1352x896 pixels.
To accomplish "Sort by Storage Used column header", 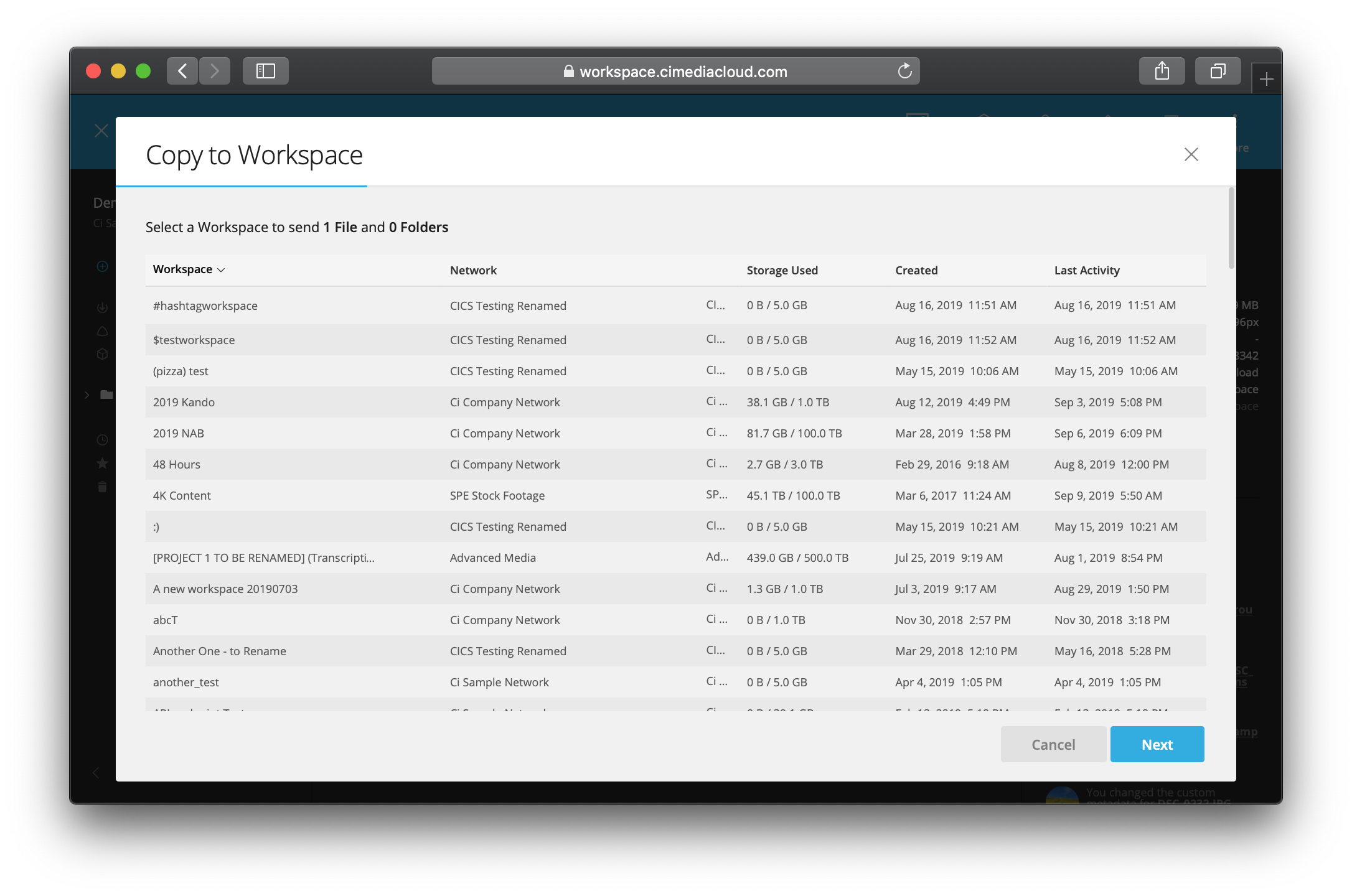I will [782, 270].
